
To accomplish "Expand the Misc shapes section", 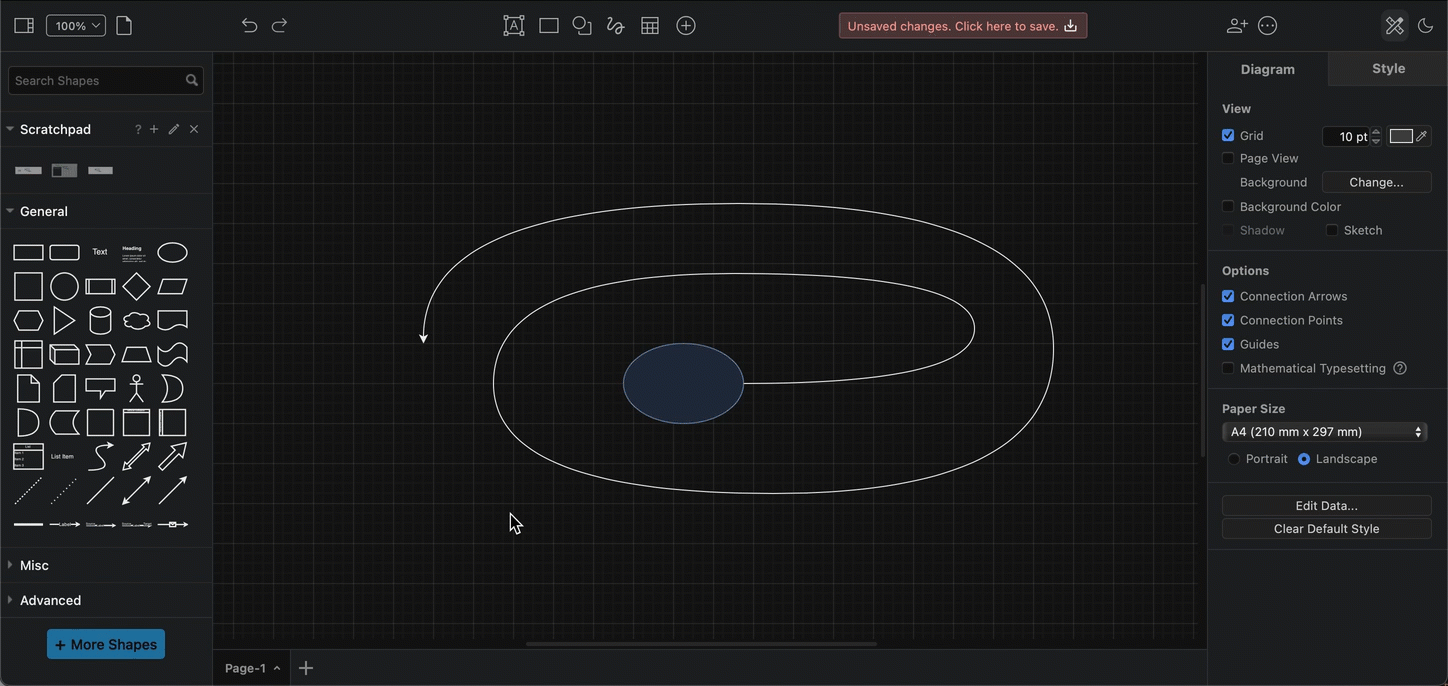I will [x=33, y=565].
